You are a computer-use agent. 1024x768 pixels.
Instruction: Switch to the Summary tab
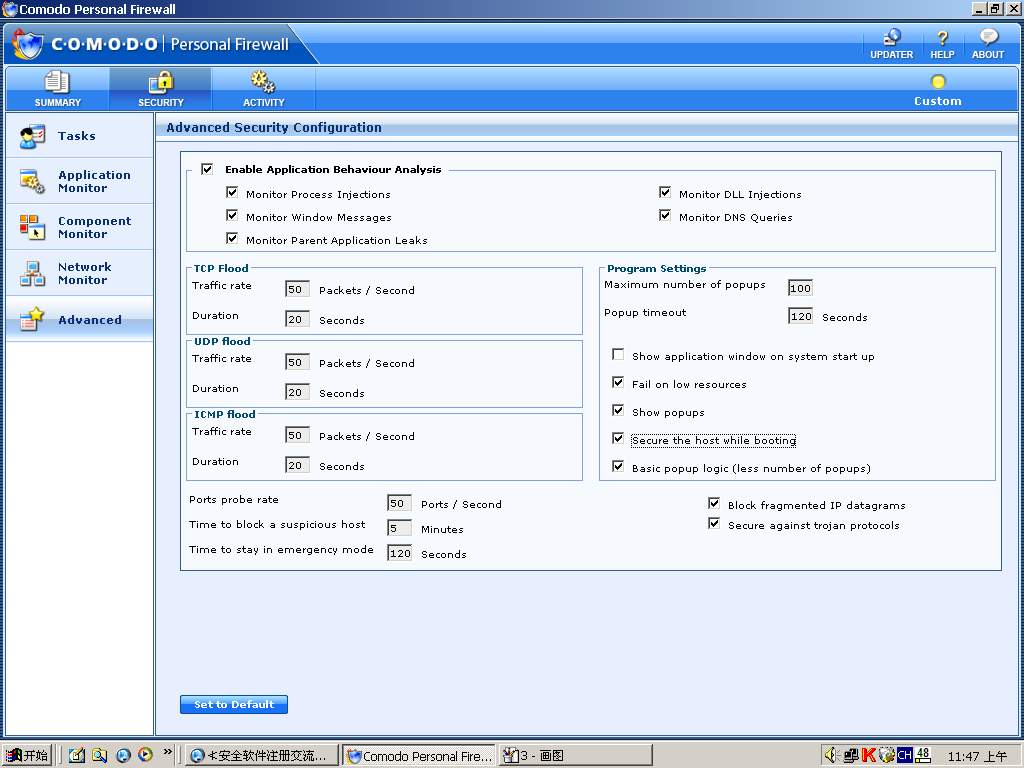57,89
